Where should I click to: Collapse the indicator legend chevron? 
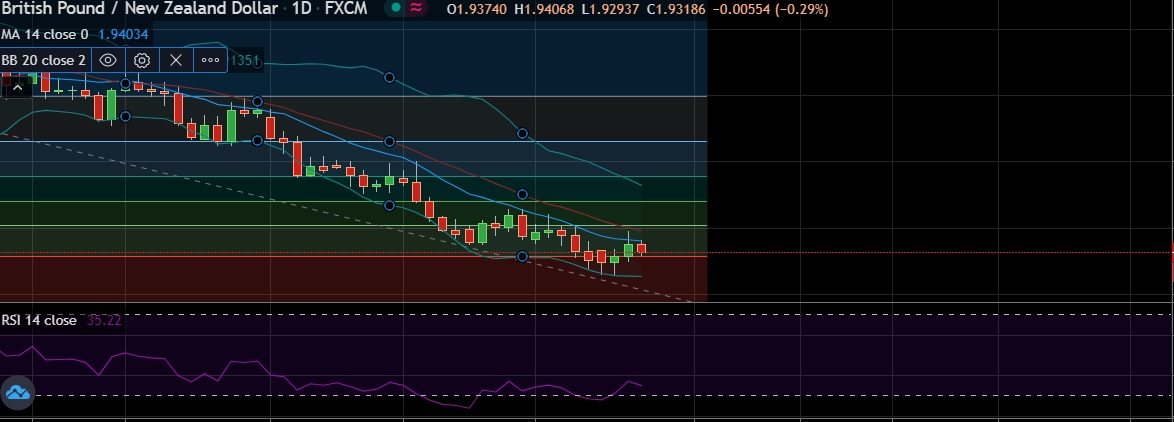[x=17, y=88]
